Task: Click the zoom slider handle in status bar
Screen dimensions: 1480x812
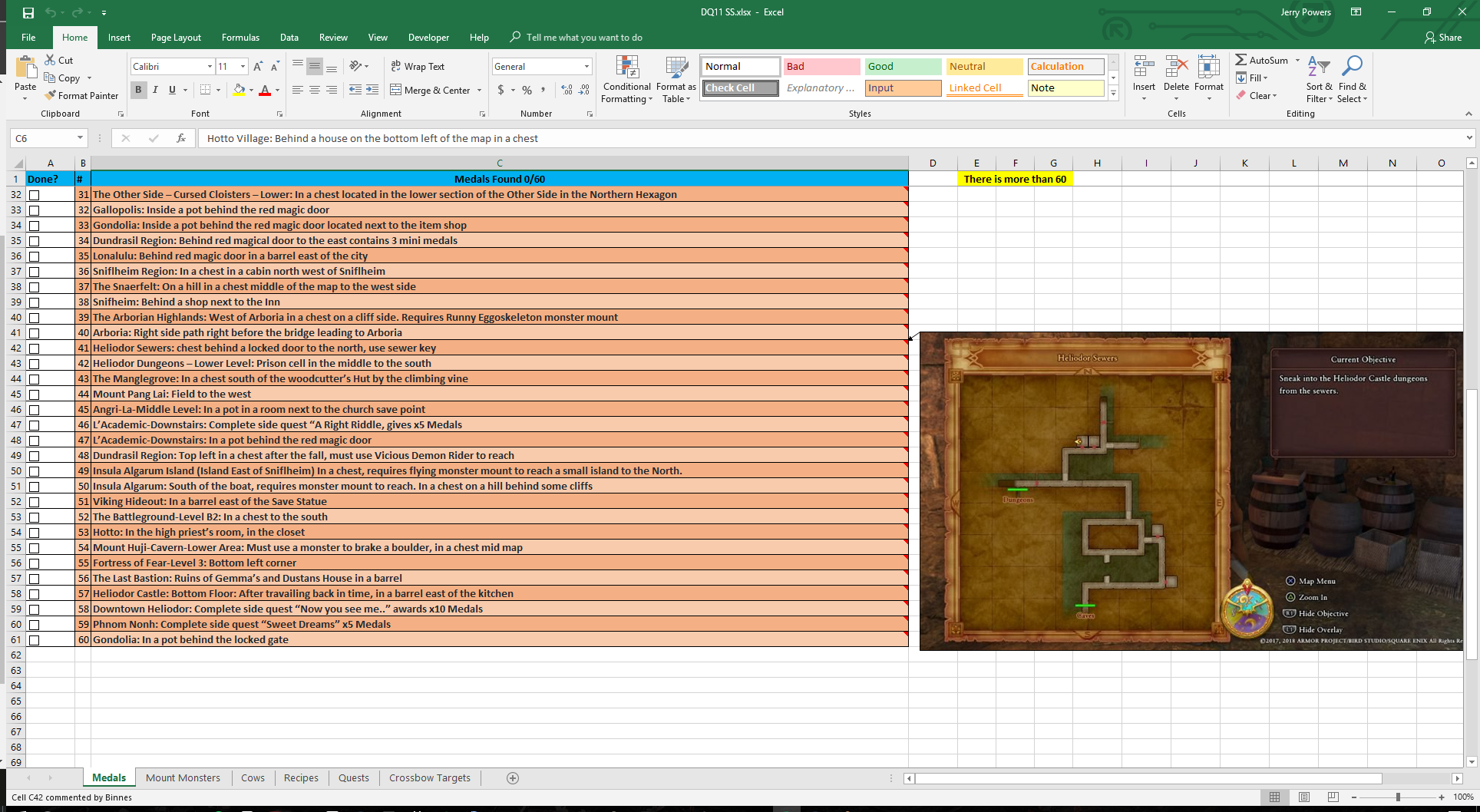Action: point(1398,797)
